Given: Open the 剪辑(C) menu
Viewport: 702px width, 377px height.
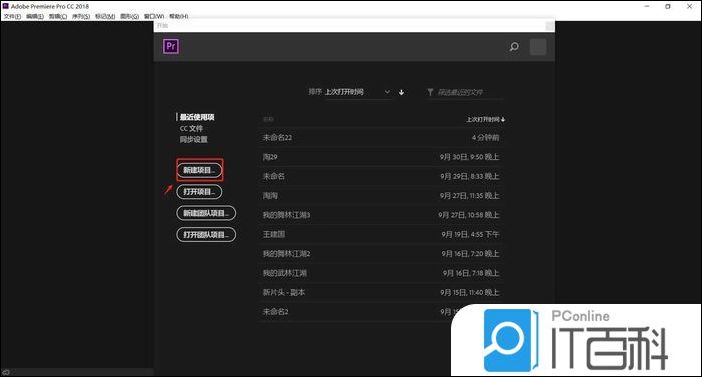Looking at the screenshot, I should click(x=58, y=16).
